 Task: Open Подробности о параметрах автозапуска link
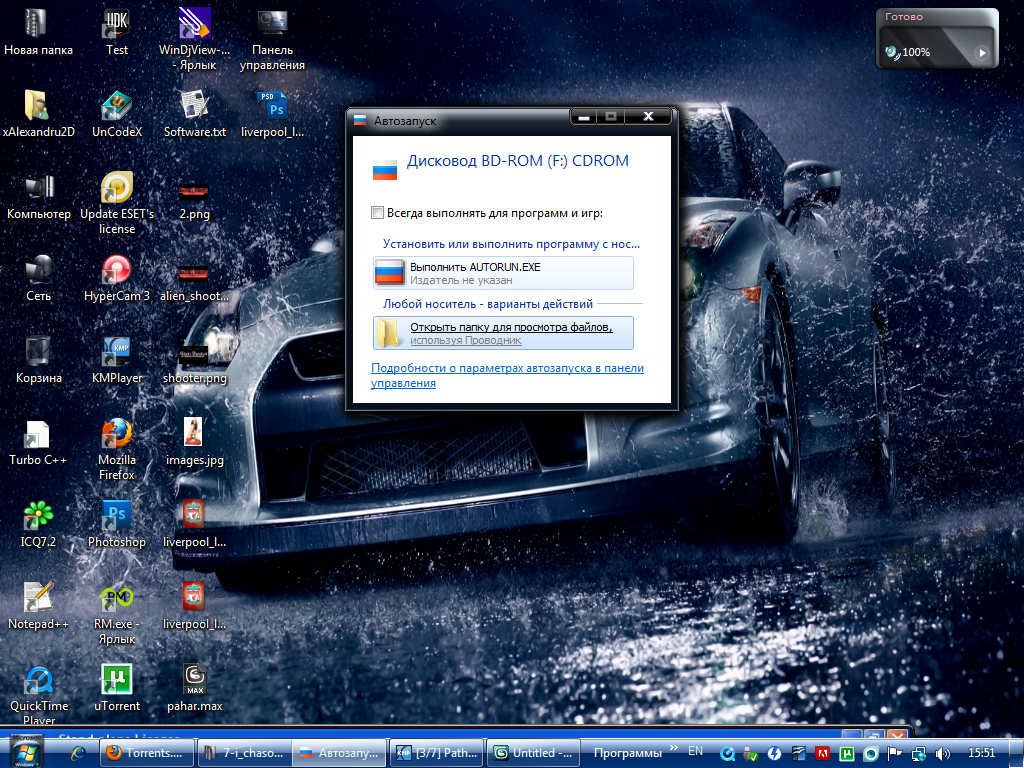[x=507, y=376]
